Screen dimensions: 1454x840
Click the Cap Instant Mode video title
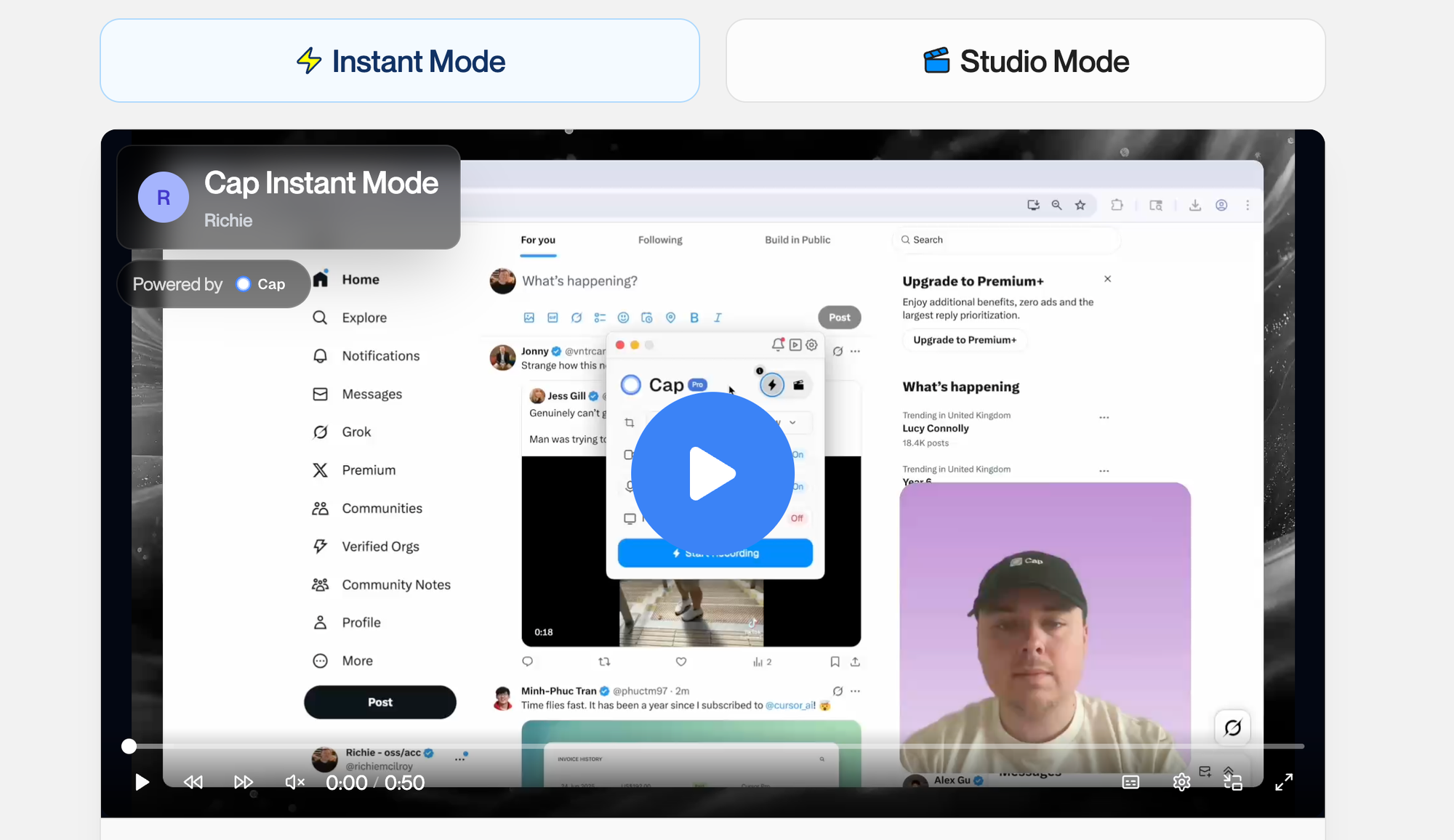click(321, 183)
